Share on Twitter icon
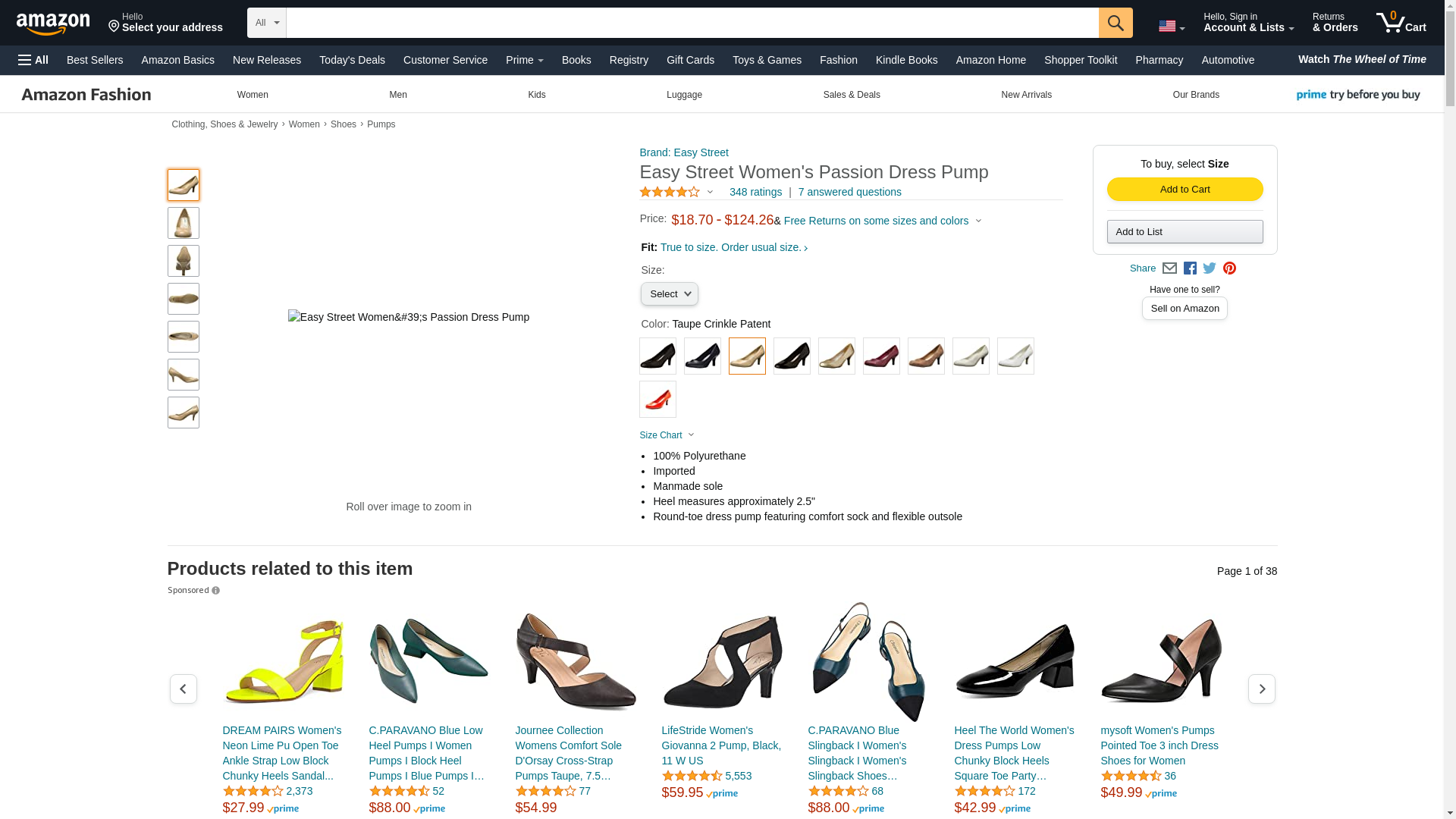 coord(1210,268)
